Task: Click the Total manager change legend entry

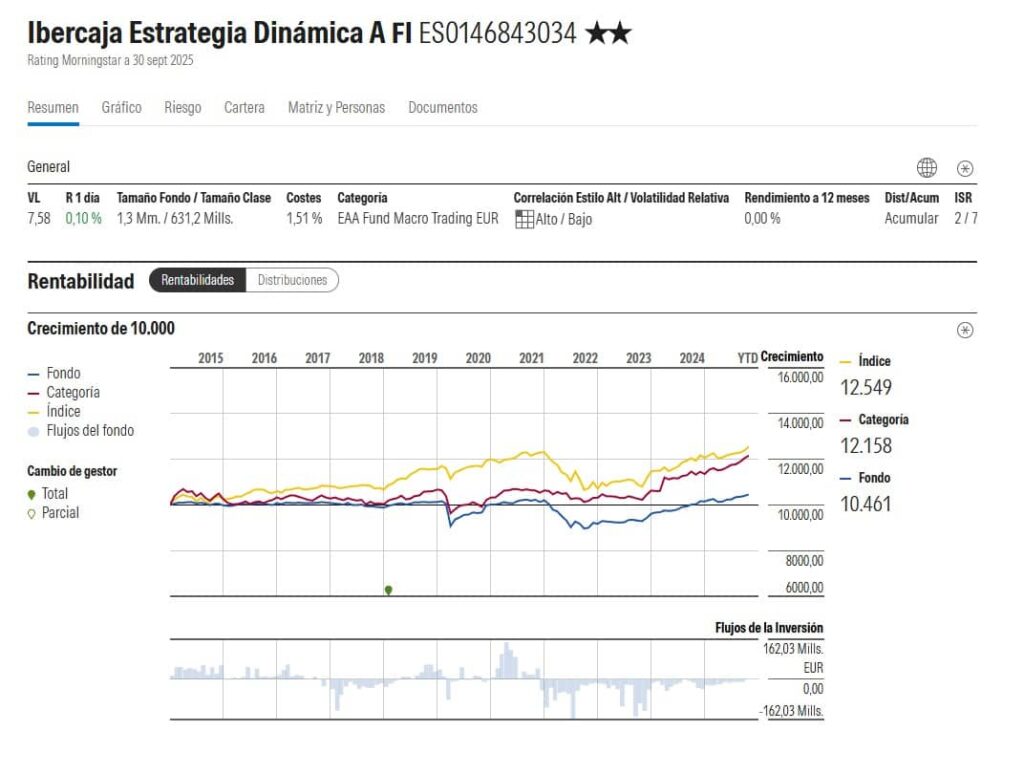Action: point(48,494)
